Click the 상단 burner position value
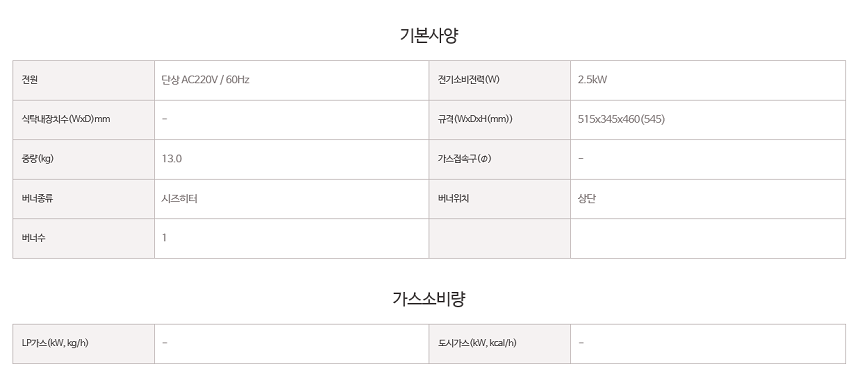The width and height of the screenshot is (860, 380). tap(587, 198)
